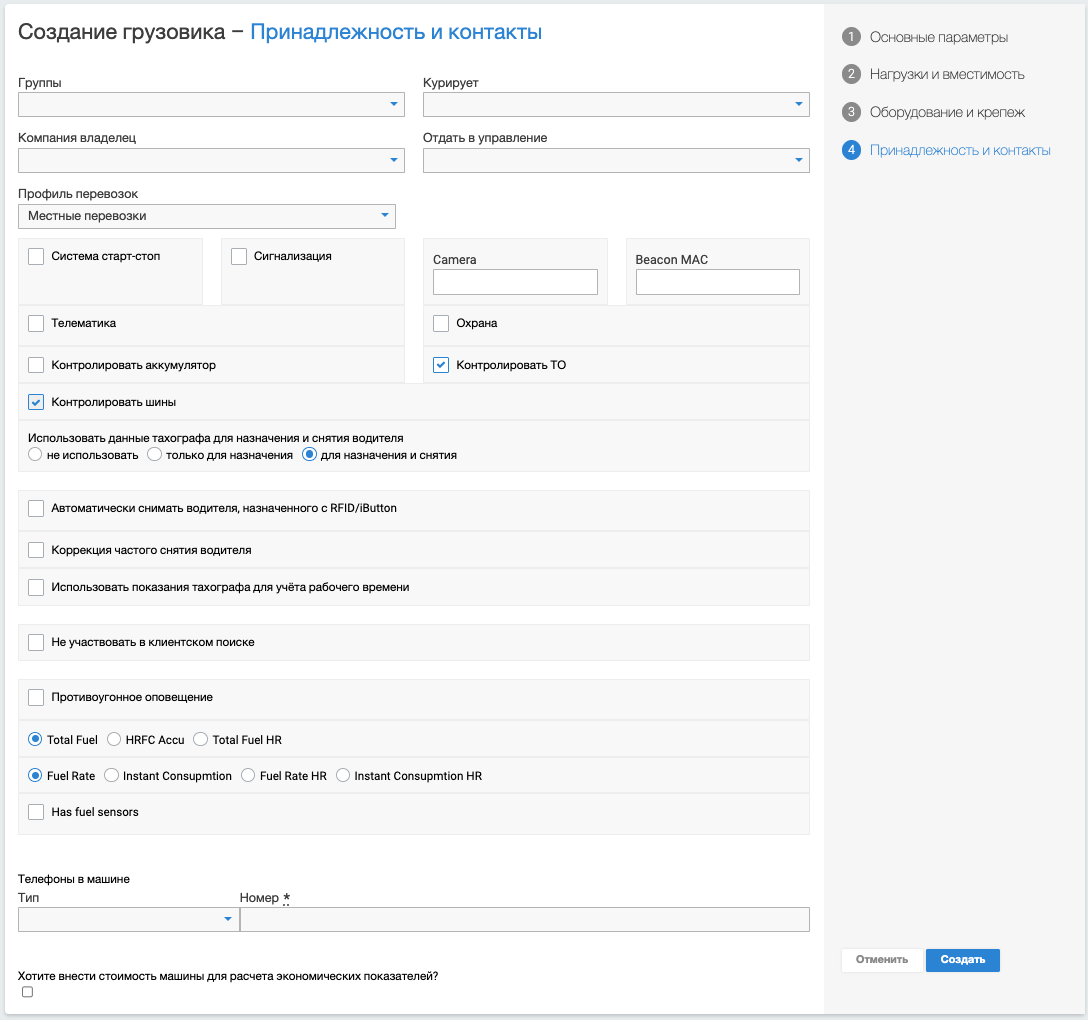Image resolution: width=1088 pixels, height=1020 pixels.
Task: Go to Нагрузки и вместимость step
Action: 946,74
